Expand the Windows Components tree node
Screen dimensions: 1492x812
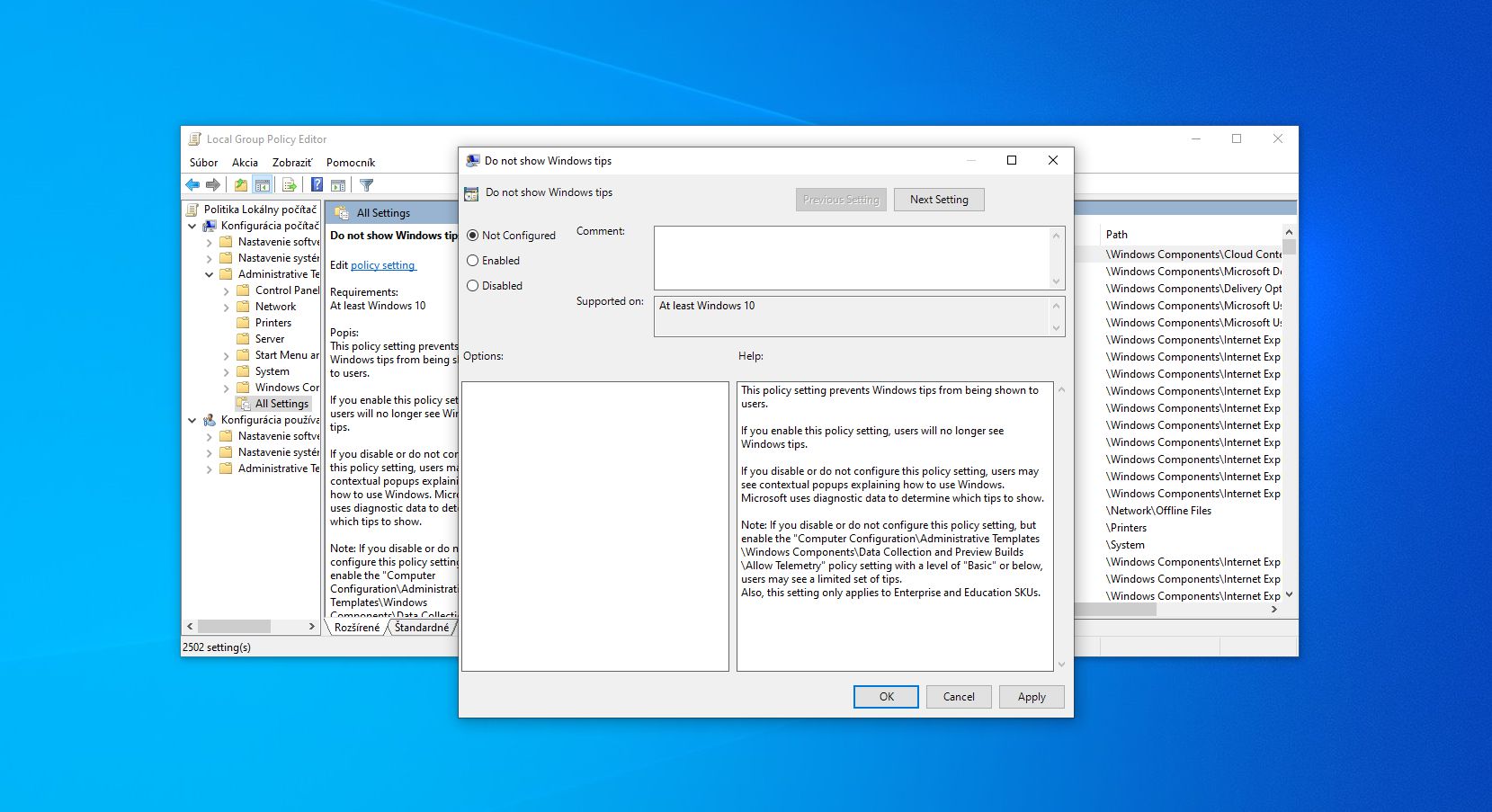pyautogui.click(x=226, y=388)
